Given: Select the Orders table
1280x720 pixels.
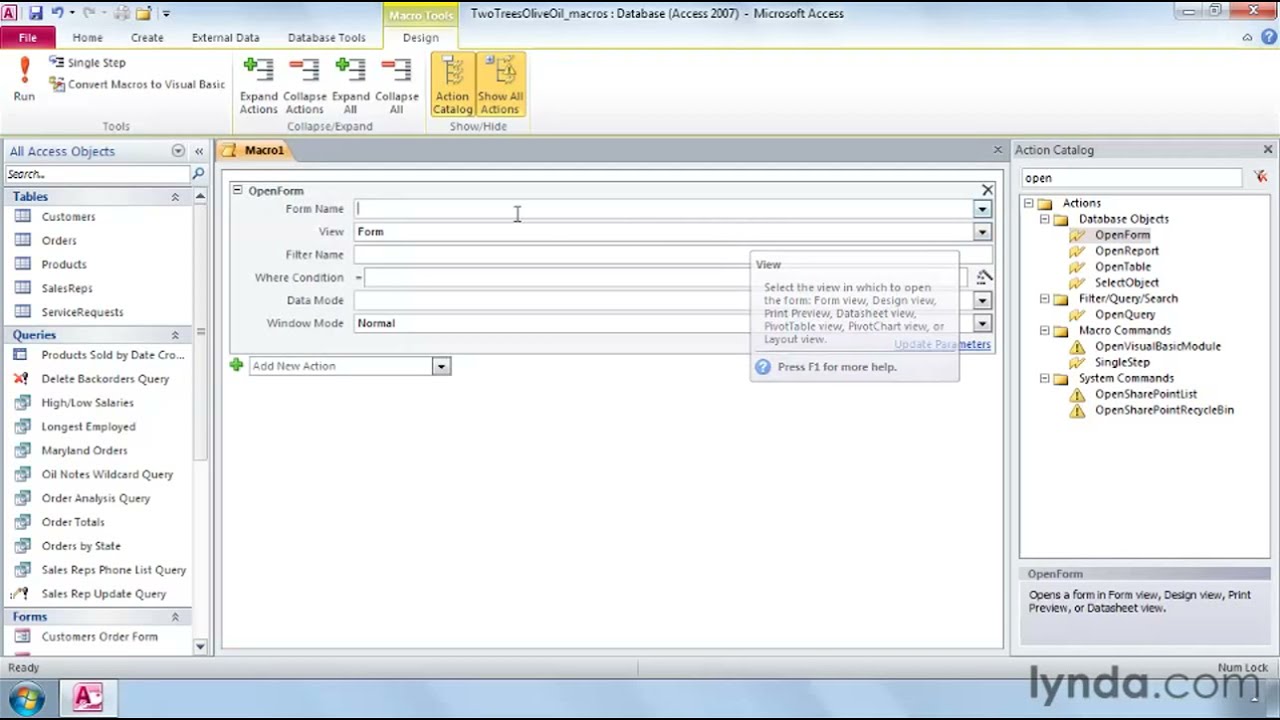Looking at the screenshot, I should pyautogui.click(x=59, y=241).
